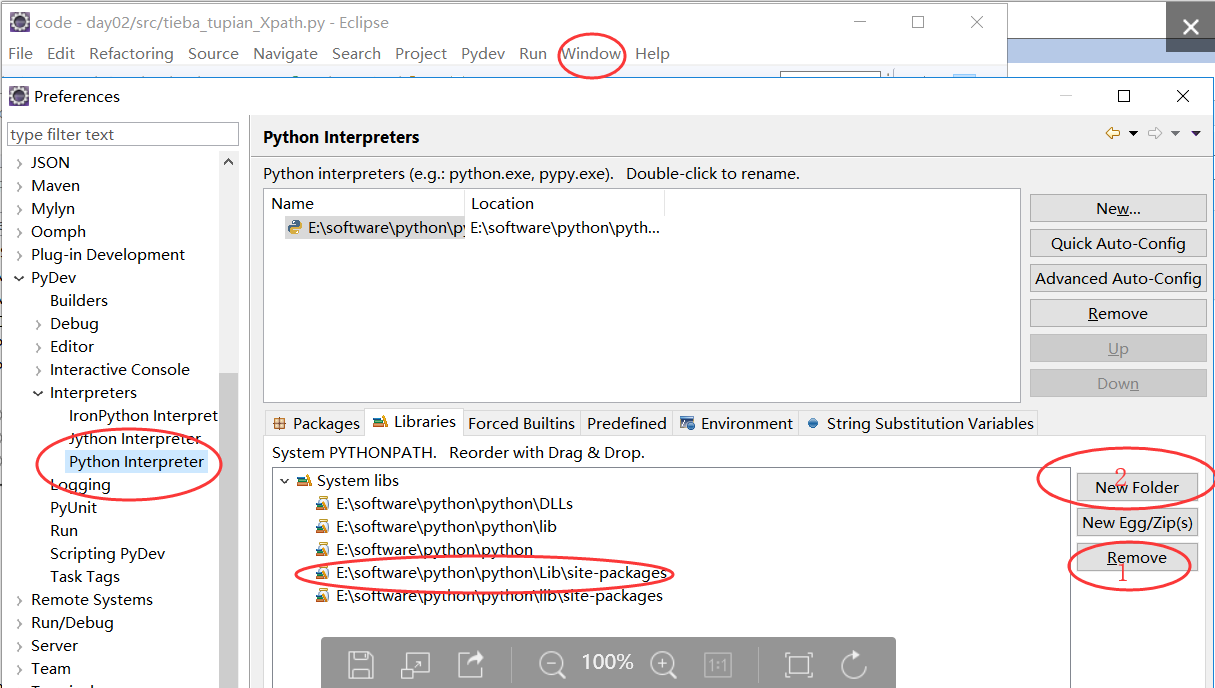Click the grey forward arrow in Preferences
The width and height of the screenshot is (1215, 688).
(1155, 133)
